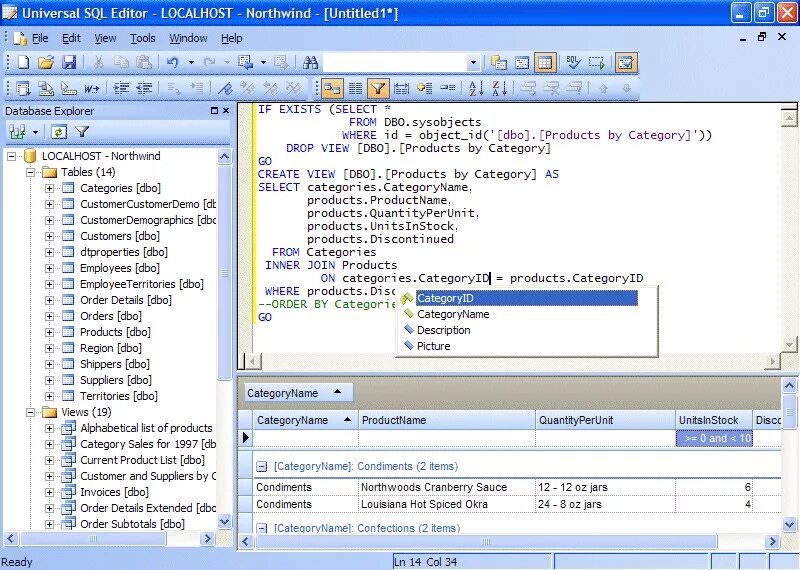The image size is (800, 570).
Task: Click the remove row minus icon
Action: (x=447, y=88)
